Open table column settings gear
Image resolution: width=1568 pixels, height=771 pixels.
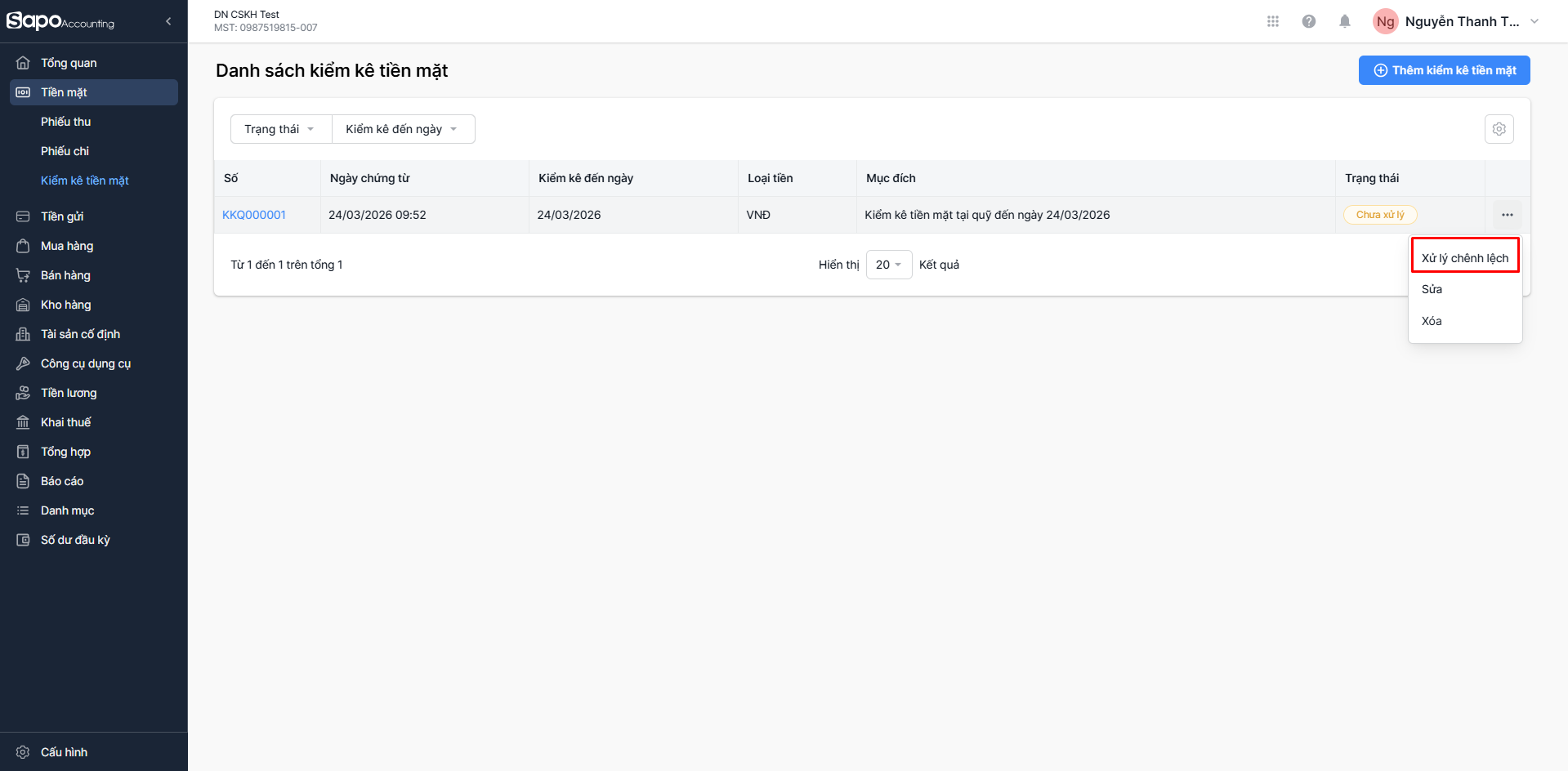pyautogui.click(x=1499, y=129)
